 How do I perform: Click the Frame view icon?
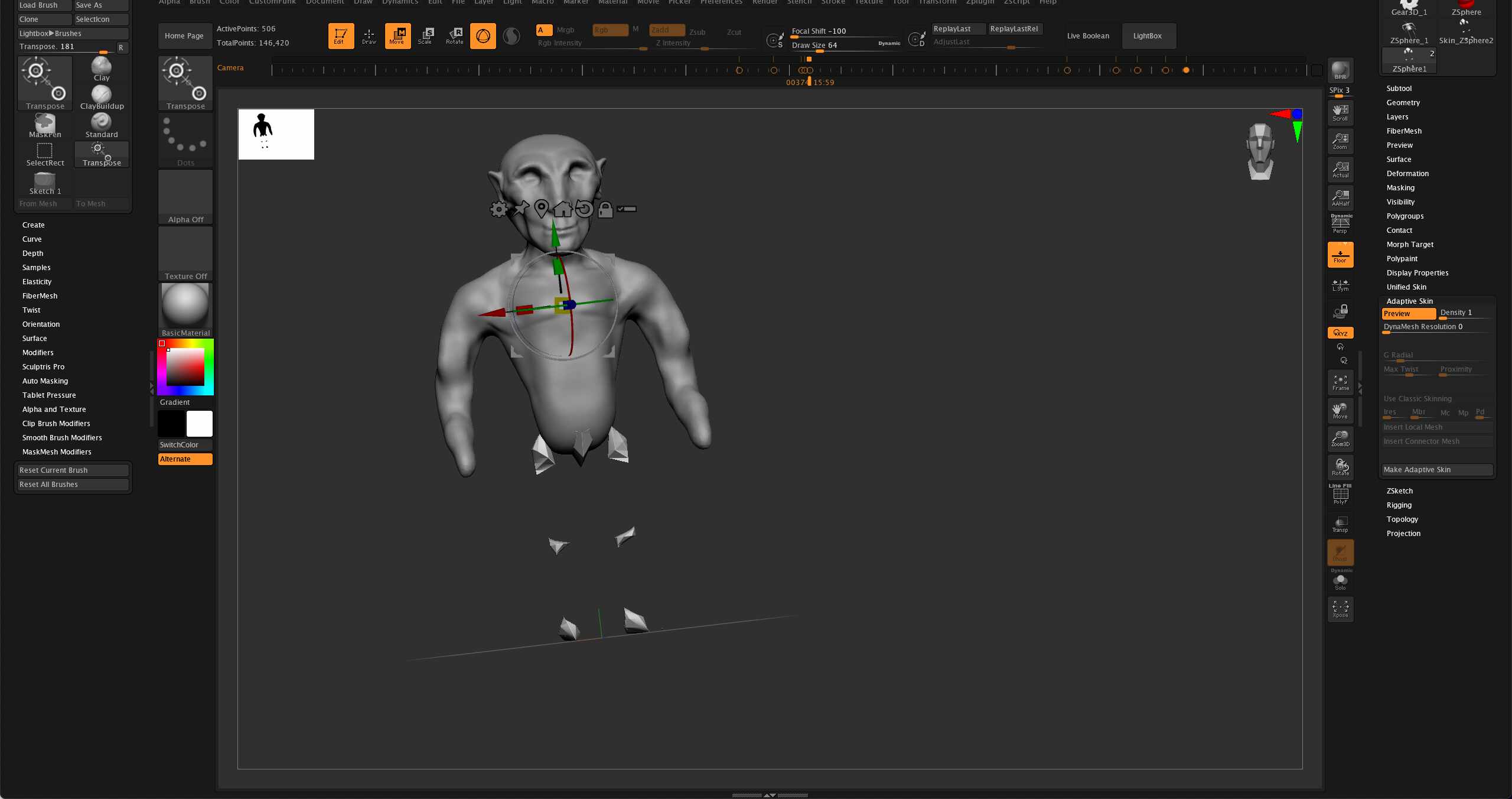click(x=1340, y=382)
